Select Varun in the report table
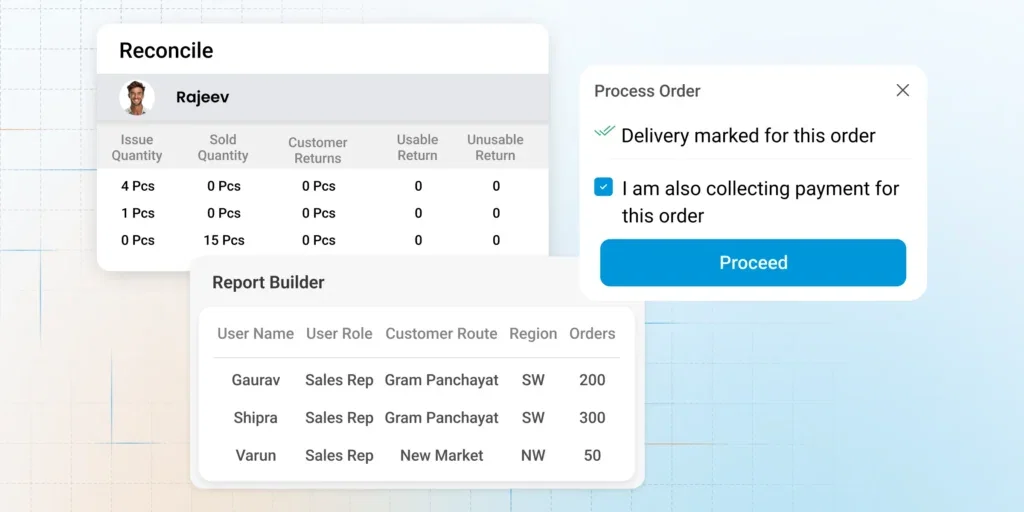Viewport: 1024px width, 512px height. 256,455
